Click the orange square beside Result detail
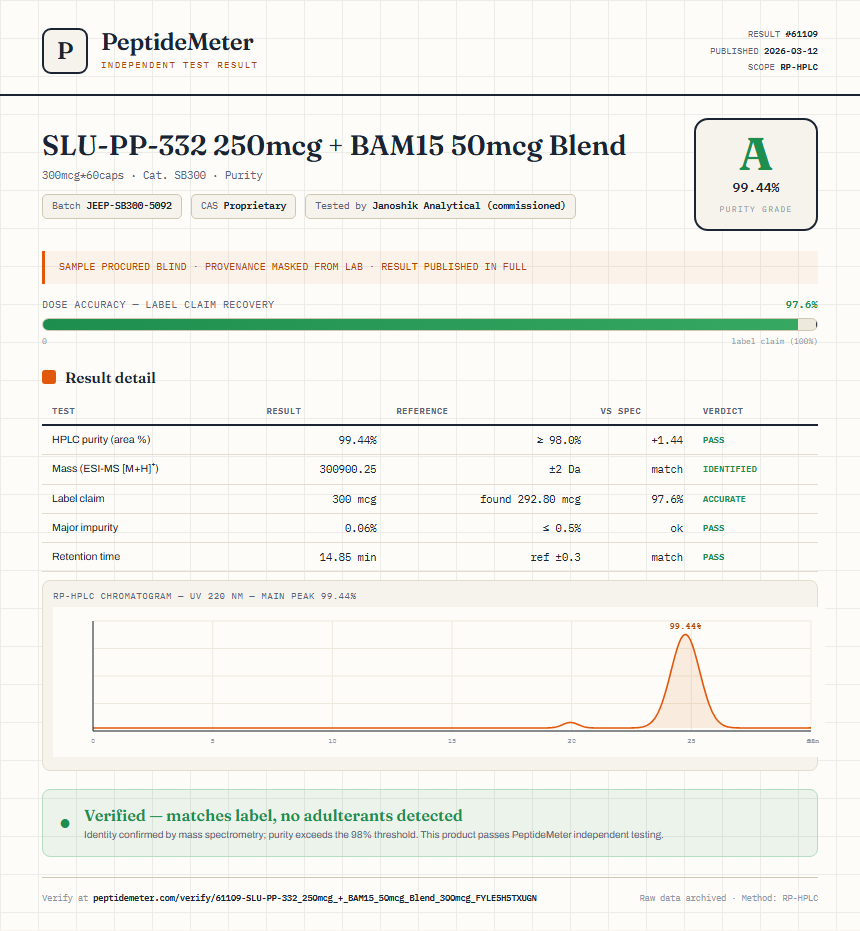Viewport: 860px width, 931px height. coord(49,377)
